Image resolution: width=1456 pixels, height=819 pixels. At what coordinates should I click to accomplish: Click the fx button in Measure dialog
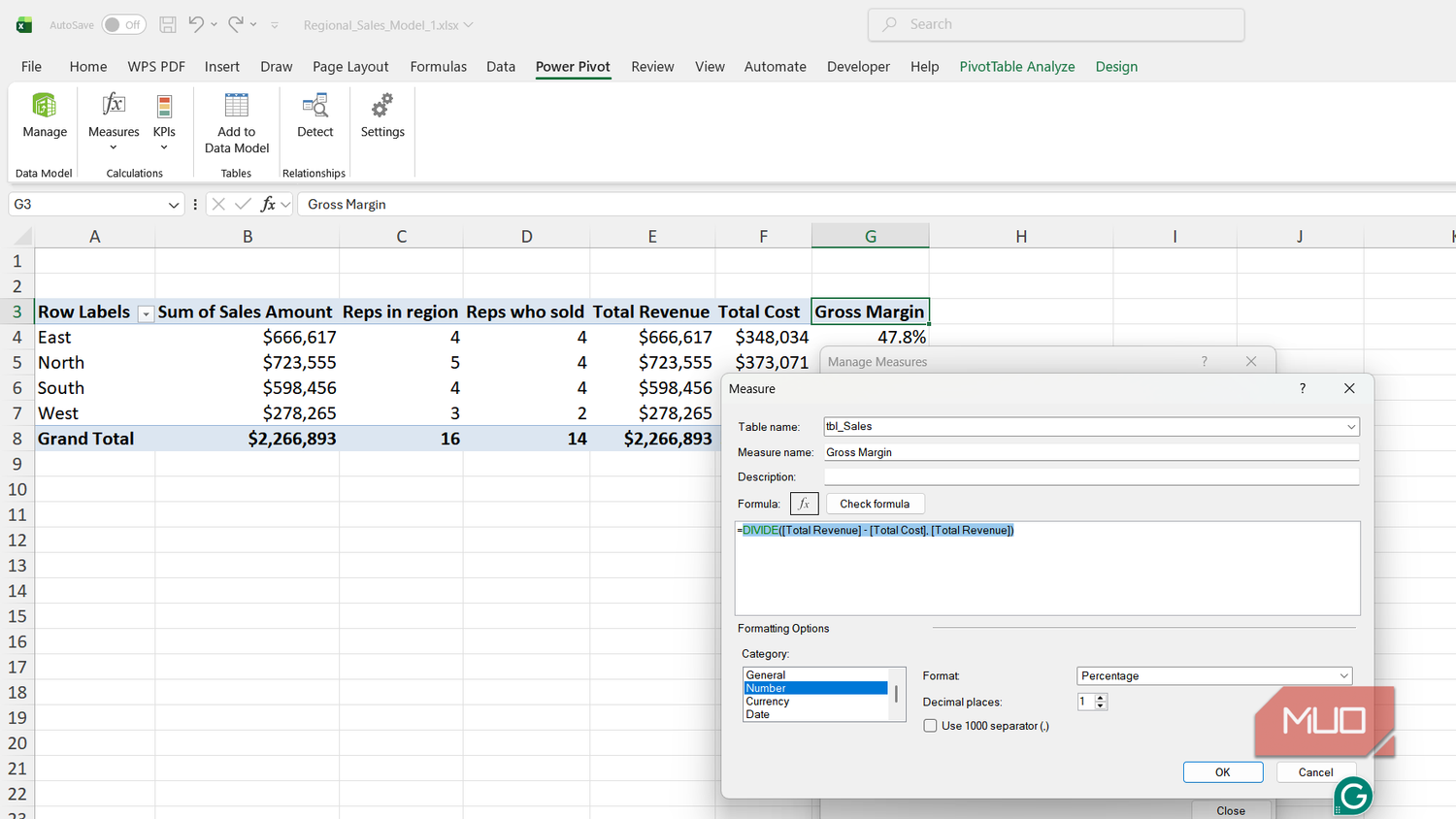[805, 504]
